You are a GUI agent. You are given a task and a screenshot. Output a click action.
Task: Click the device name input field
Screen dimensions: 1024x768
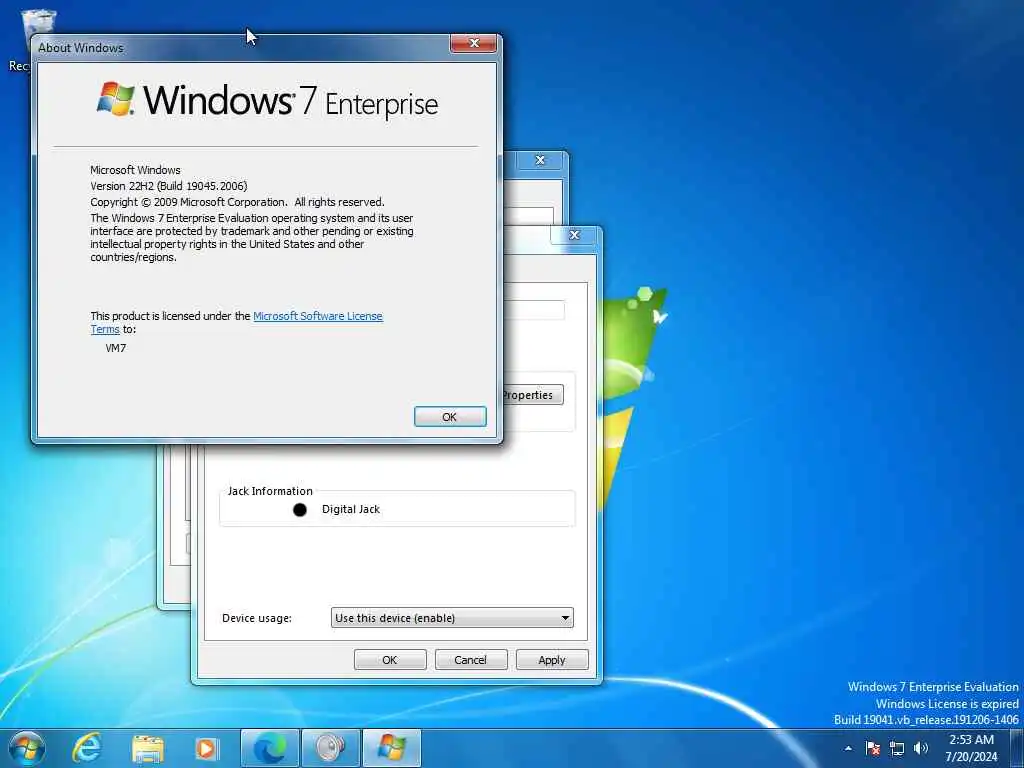(534, 310)
